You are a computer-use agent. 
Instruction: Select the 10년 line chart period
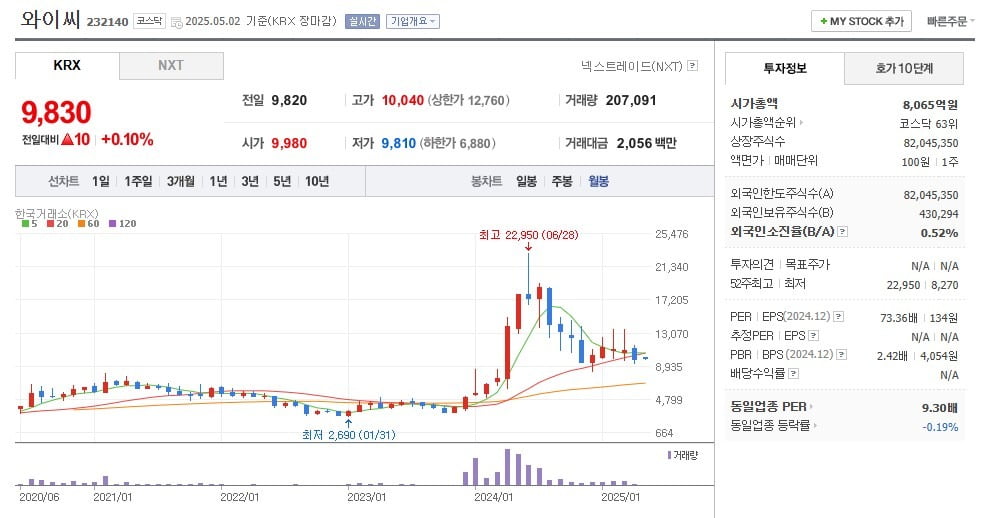pyautogui.click(x=316, y=181)
